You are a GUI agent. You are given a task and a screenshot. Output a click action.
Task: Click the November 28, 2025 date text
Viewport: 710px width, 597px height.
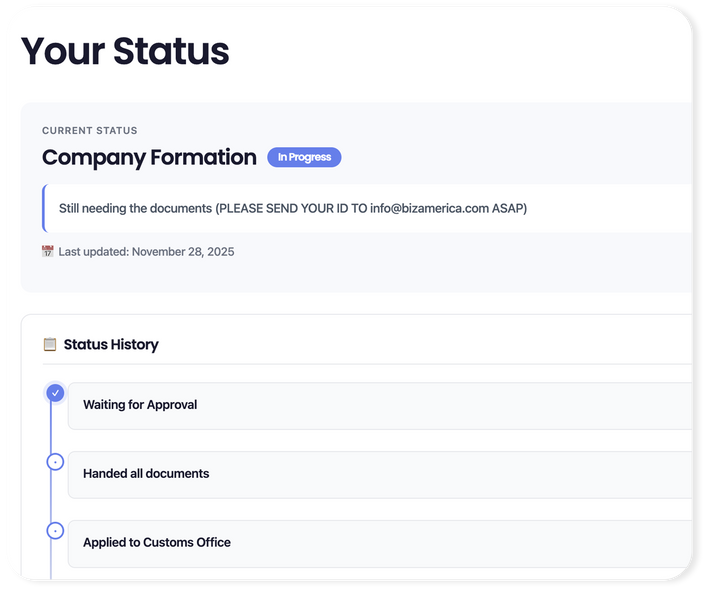183,252
